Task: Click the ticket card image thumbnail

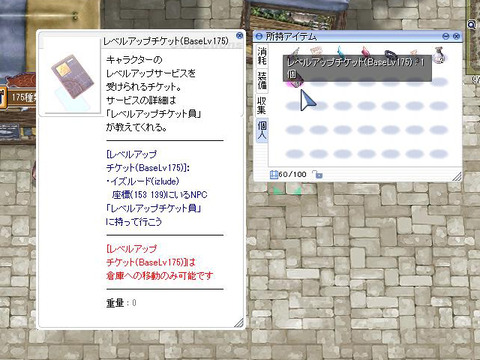Action: click(x=71, y=76)
